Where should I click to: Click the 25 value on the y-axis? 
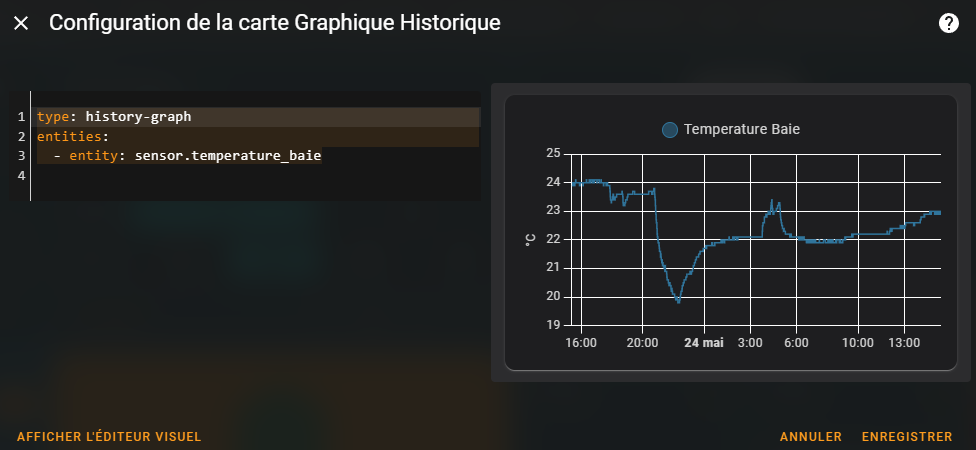pos(553,154)
